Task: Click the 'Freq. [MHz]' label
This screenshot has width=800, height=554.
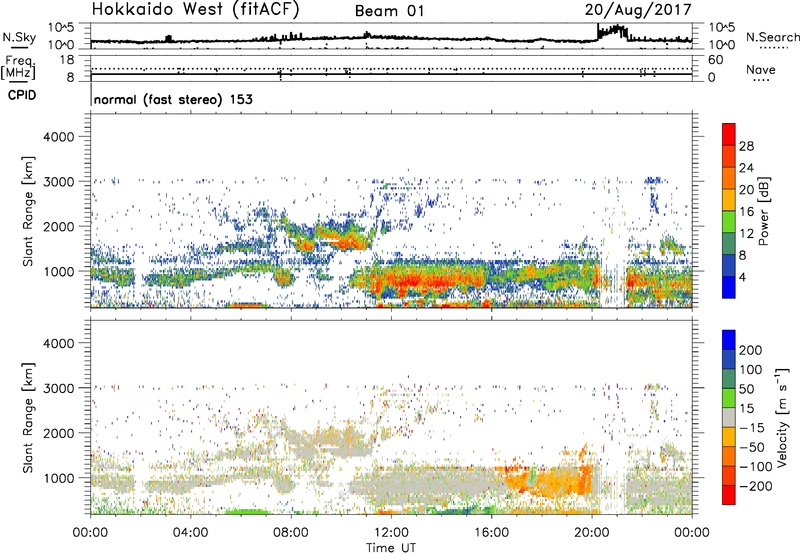Action: (x=18, y=67)
